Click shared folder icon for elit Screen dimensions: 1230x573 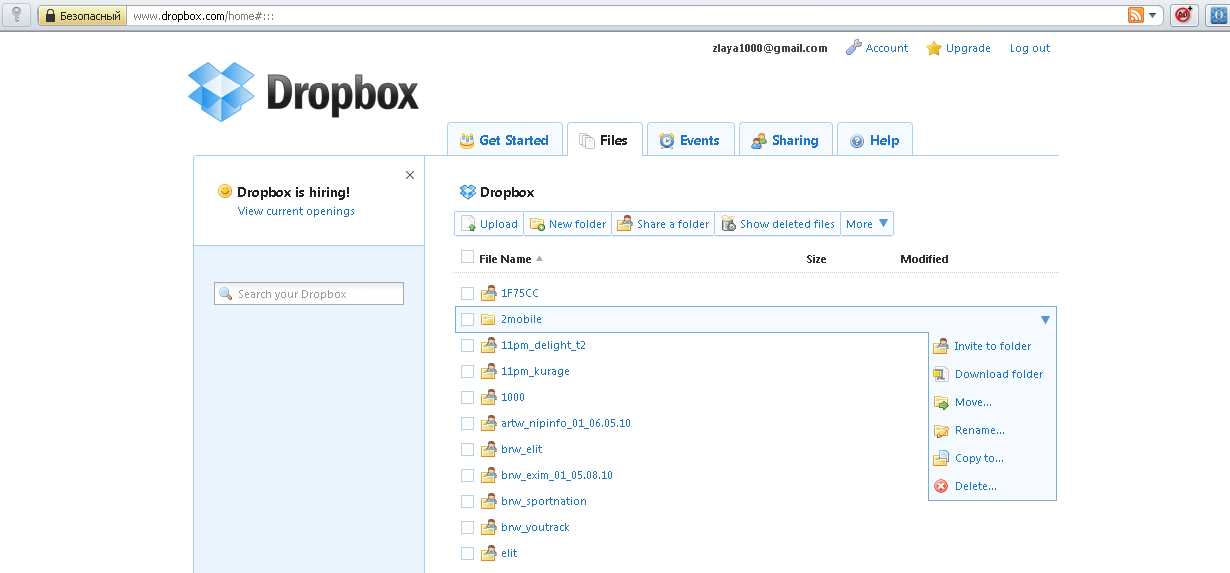[x=489, y=553]
